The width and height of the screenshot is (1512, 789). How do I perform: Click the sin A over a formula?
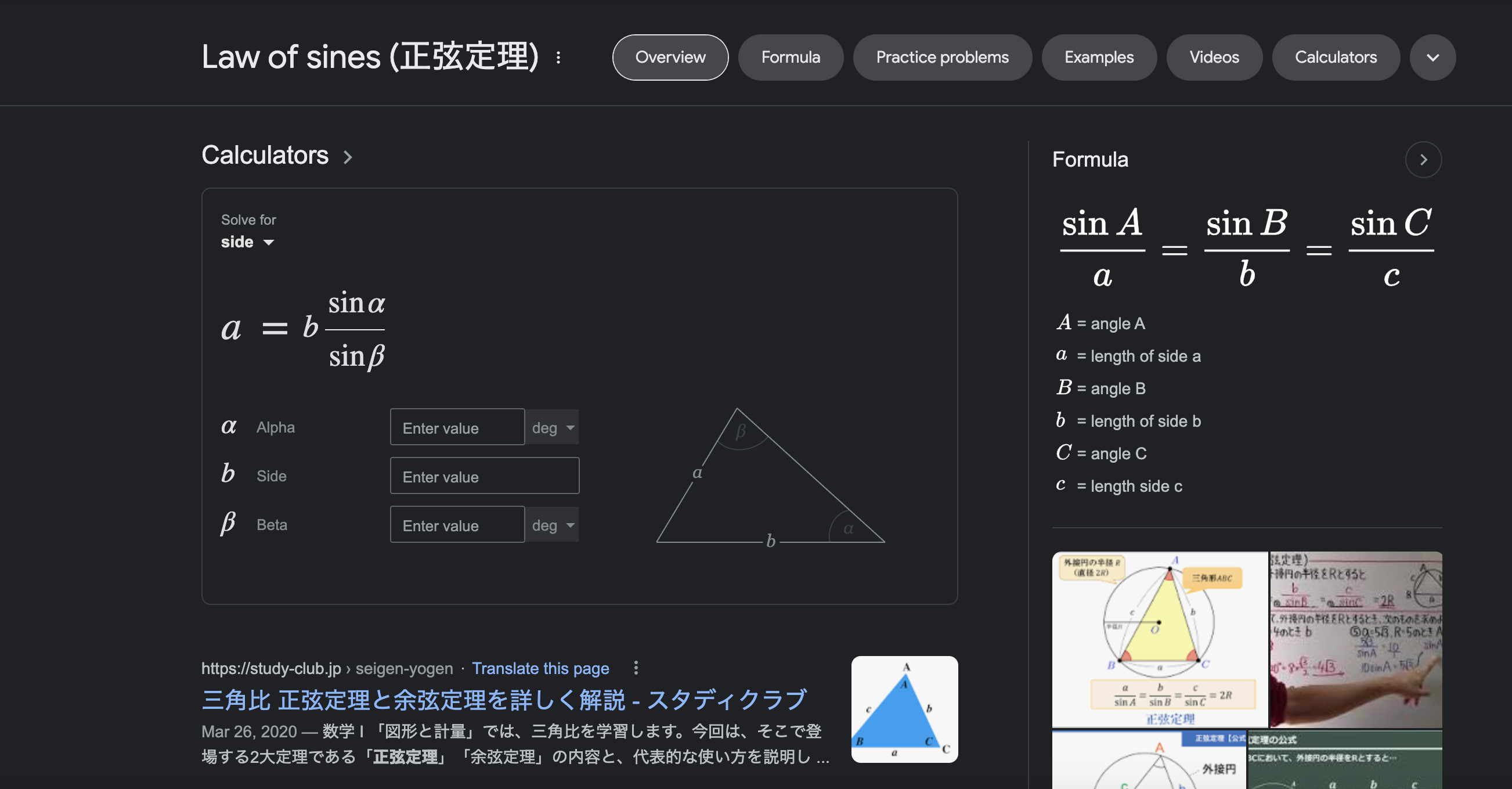click(1102, 248)
